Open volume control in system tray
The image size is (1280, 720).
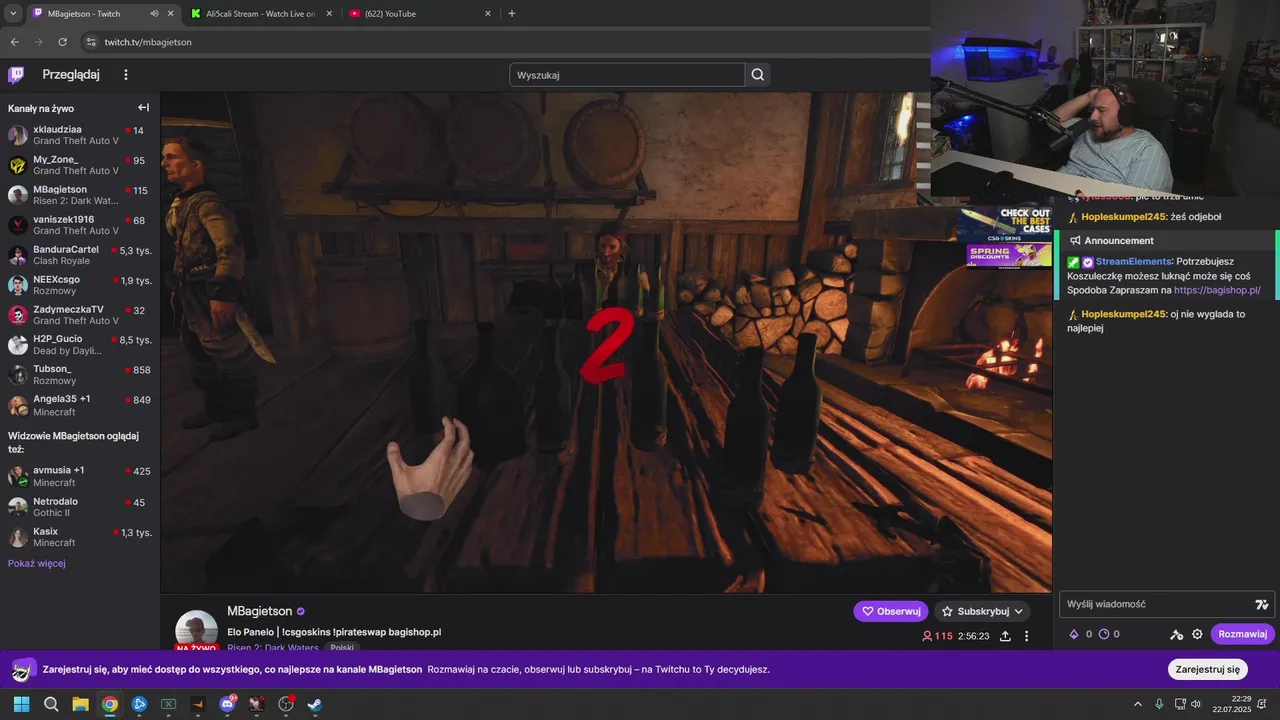(1197, 704)
